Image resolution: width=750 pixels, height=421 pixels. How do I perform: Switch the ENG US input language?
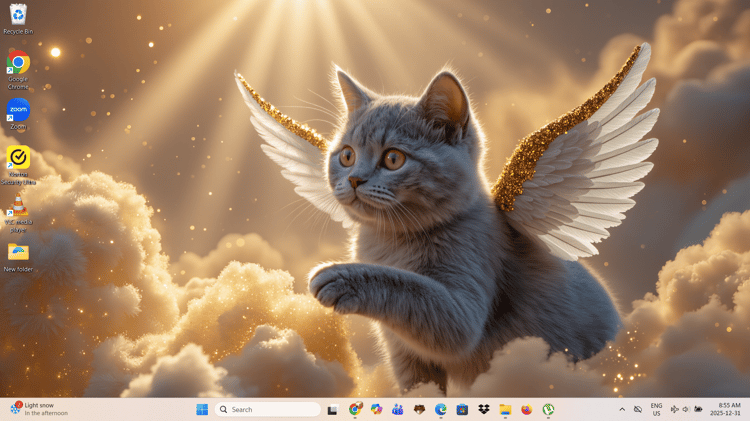coord(656,410)
